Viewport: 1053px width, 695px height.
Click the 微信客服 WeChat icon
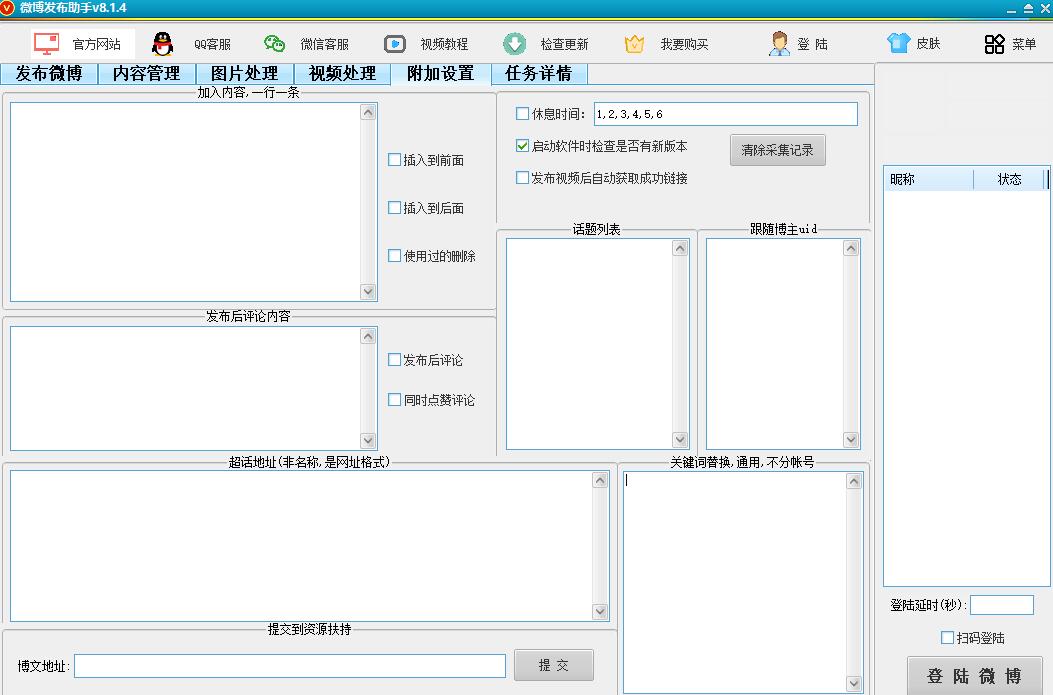coord(274,44)
